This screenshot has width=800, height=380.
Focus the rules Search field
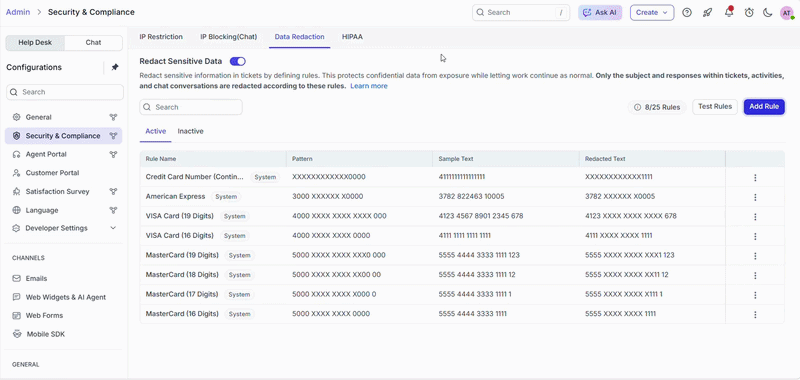click(191, 107)
